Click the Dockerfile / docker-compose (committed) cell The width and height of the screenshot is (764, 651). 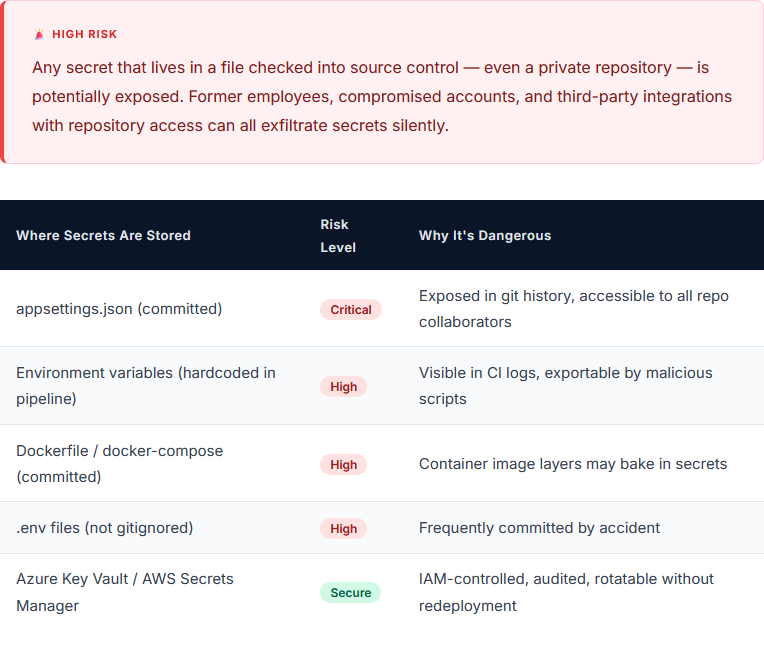[x=119, y=464]
